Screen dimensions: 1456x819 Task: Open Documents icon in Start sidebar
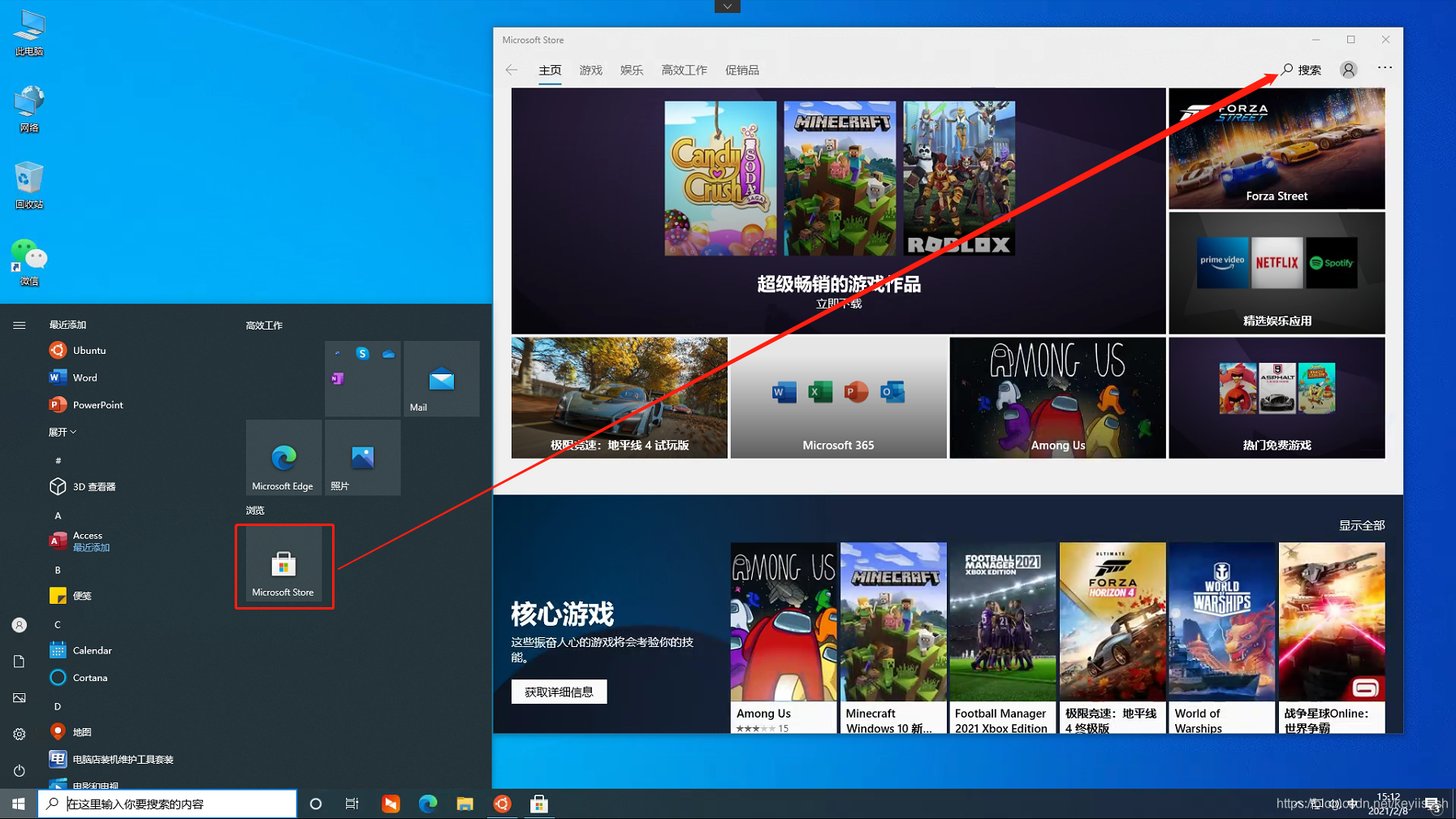pos(19,662)
